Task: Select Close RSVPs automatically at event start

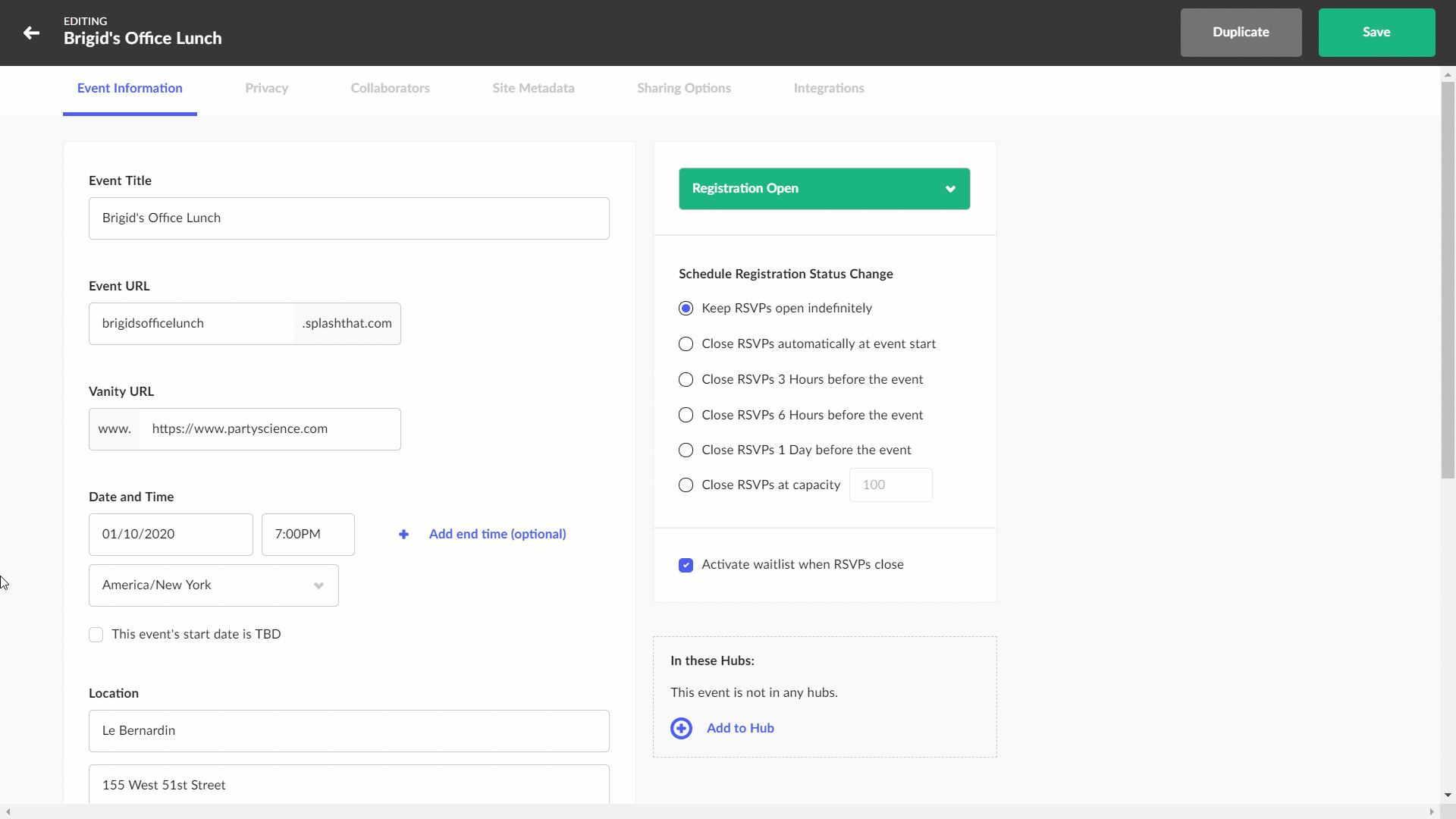Action: 688,344
